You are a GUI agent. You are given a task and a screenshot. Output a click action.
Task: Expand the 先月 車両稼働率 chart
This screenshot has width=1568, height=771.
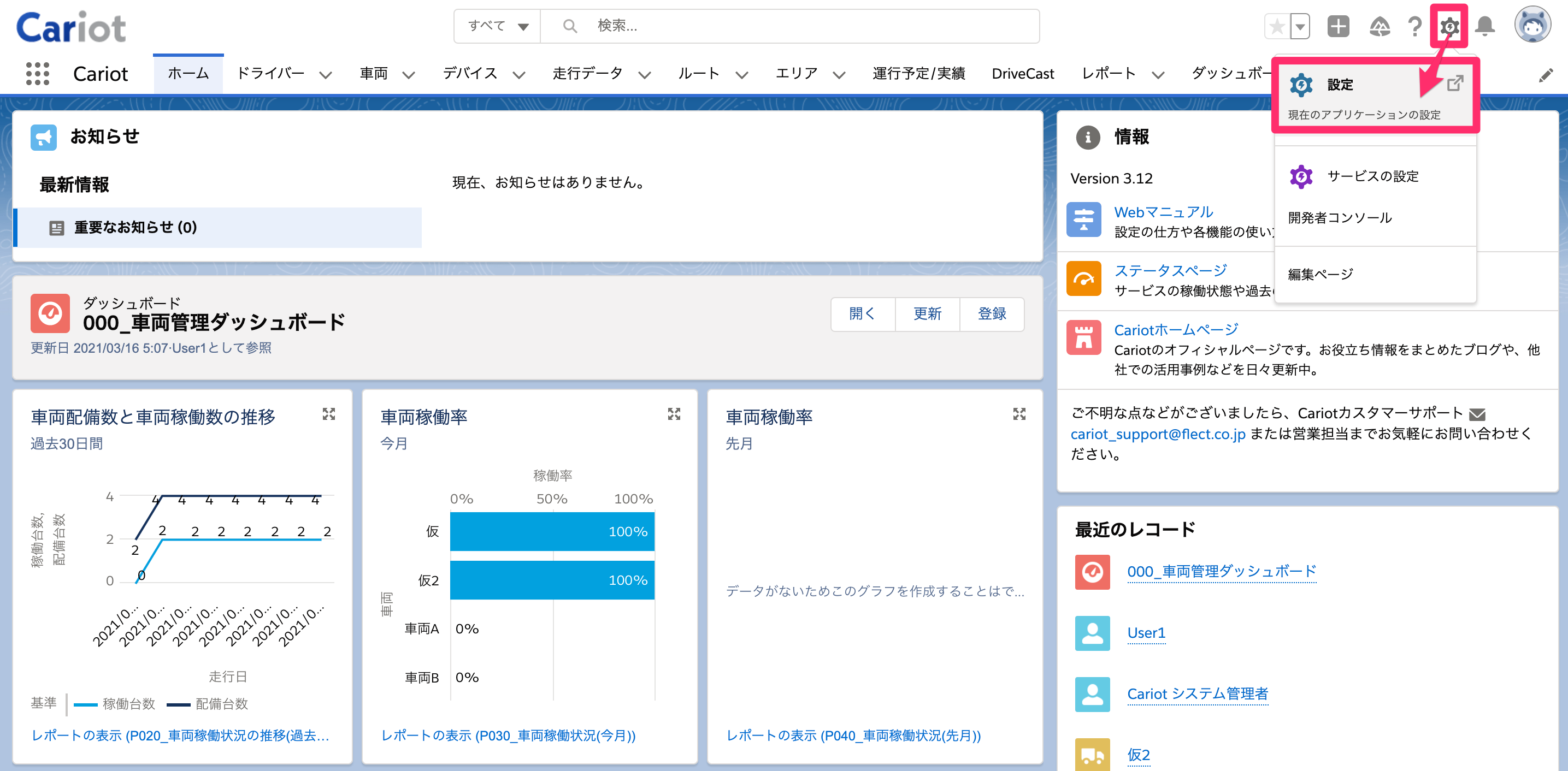tap(1019, 414)
